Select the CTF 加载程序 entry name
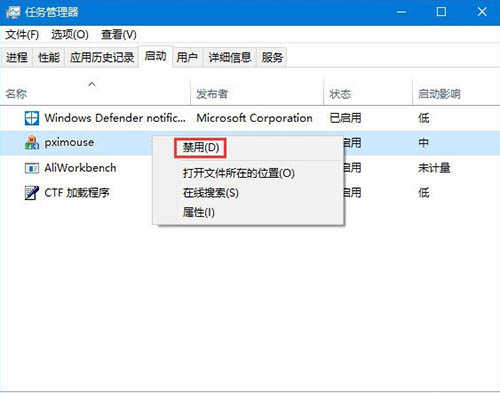The image size is (500, 393). pyautogui.click(x=77, y=193)
